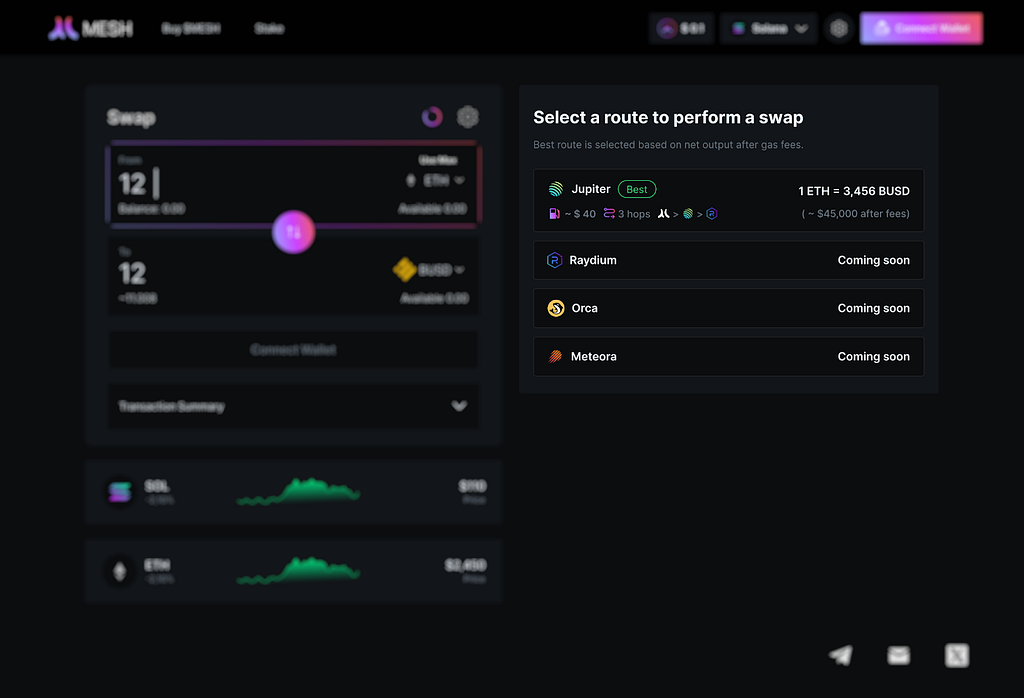Open the X (Twitter) footer icon

coord(957,655)
